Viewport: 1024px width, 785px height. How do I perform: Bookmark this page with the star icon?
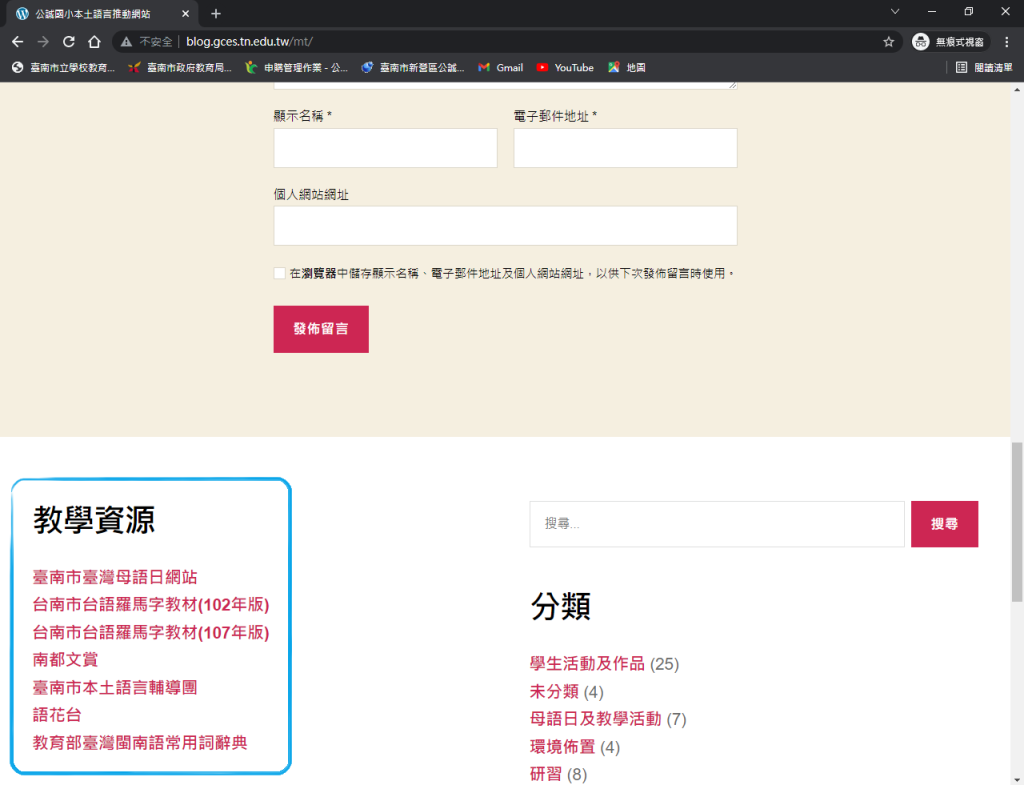pyautogui.click(x=888, y=42)
